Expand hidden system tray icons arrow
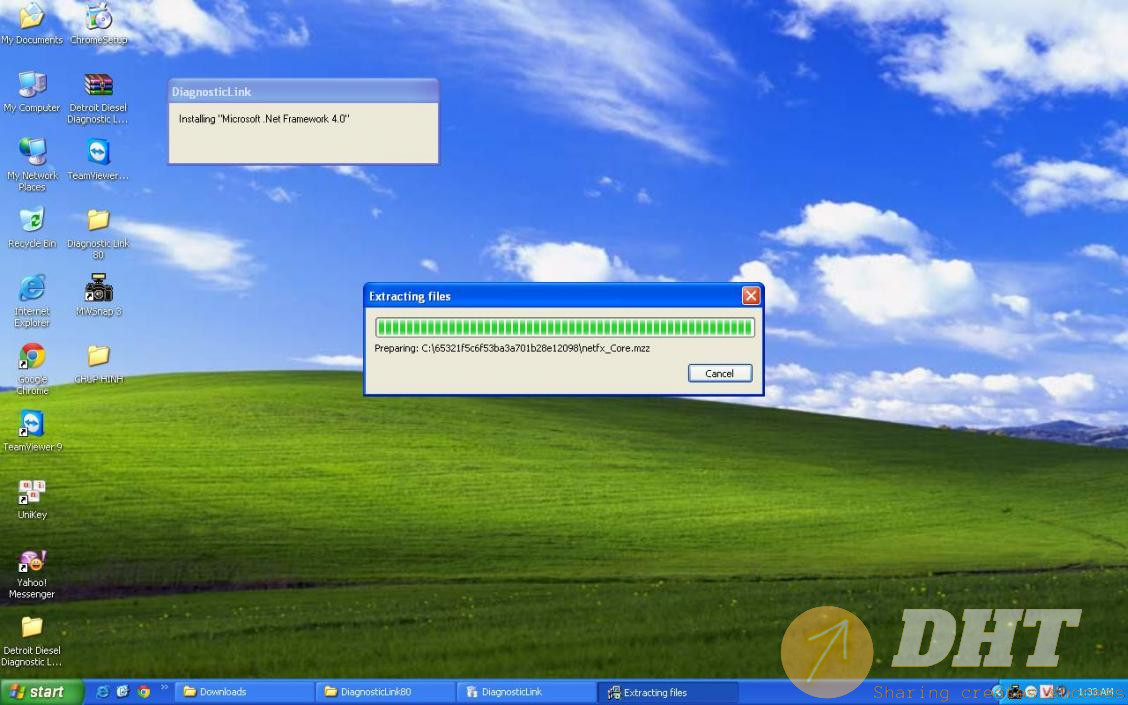This screenshot has height=705, width=1128. click(x=997, y=692)
